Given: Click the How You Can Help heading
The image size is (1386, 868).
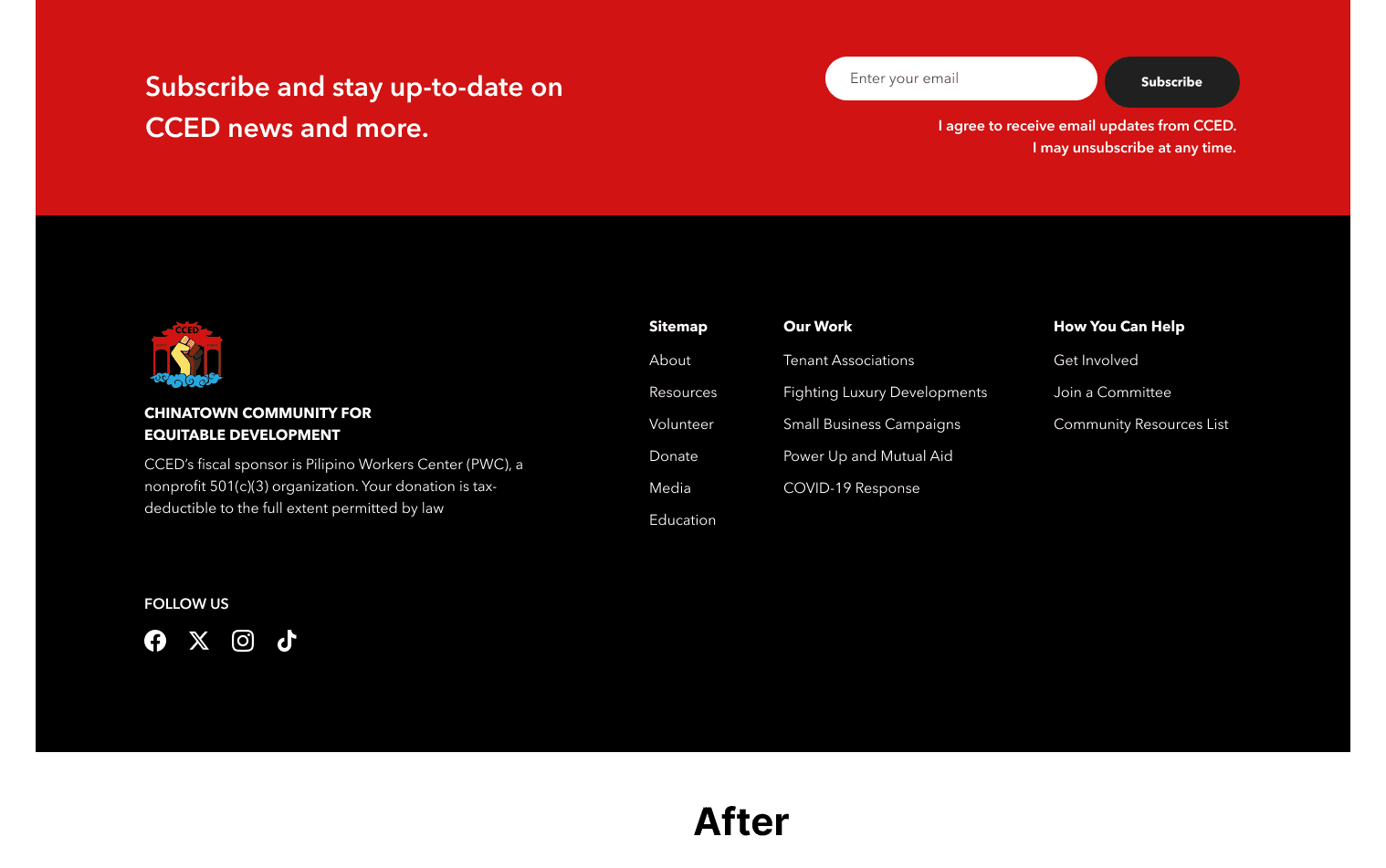Looking at the screenshot, I should [1119, 327].
